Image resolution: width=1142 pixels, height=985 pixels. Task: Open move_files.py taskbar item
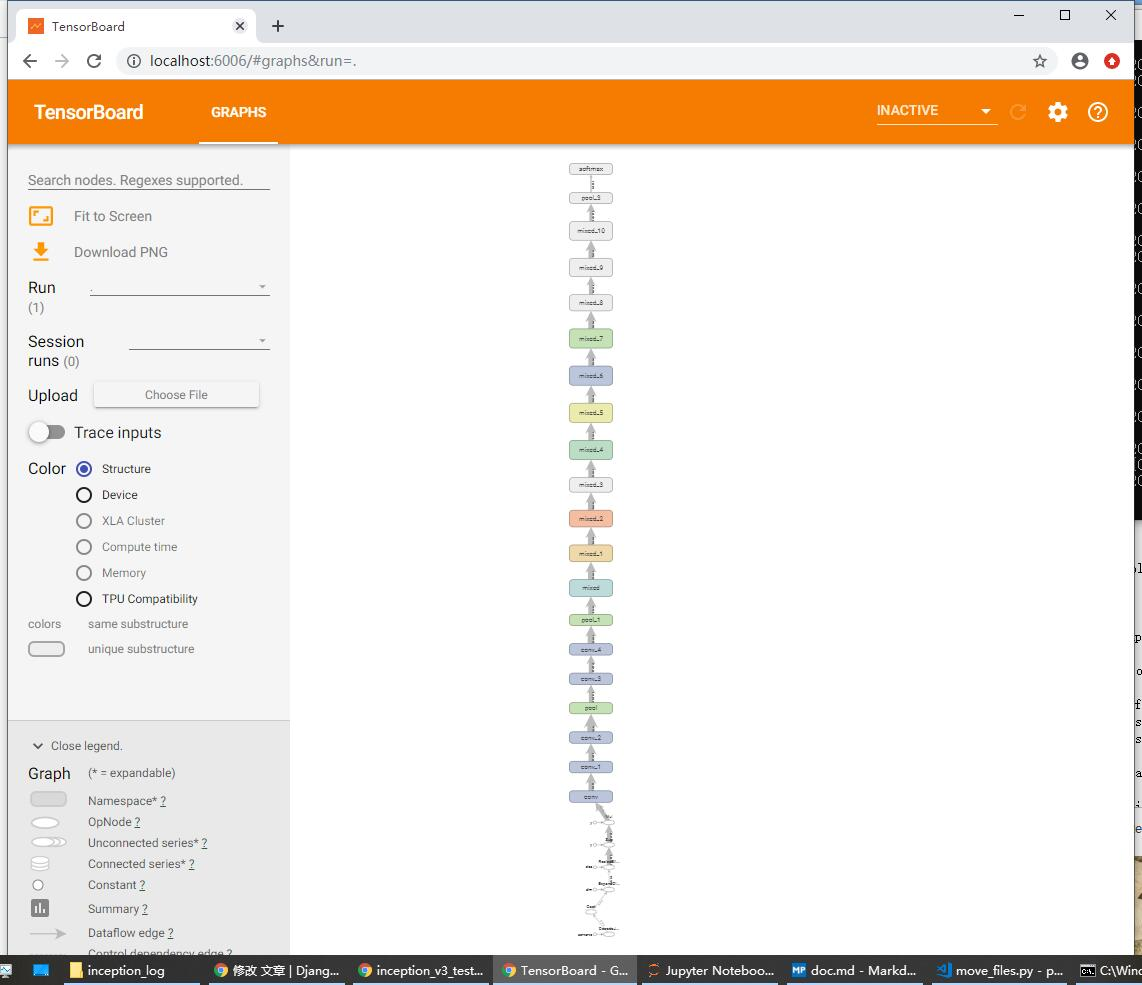point(1000,970)
